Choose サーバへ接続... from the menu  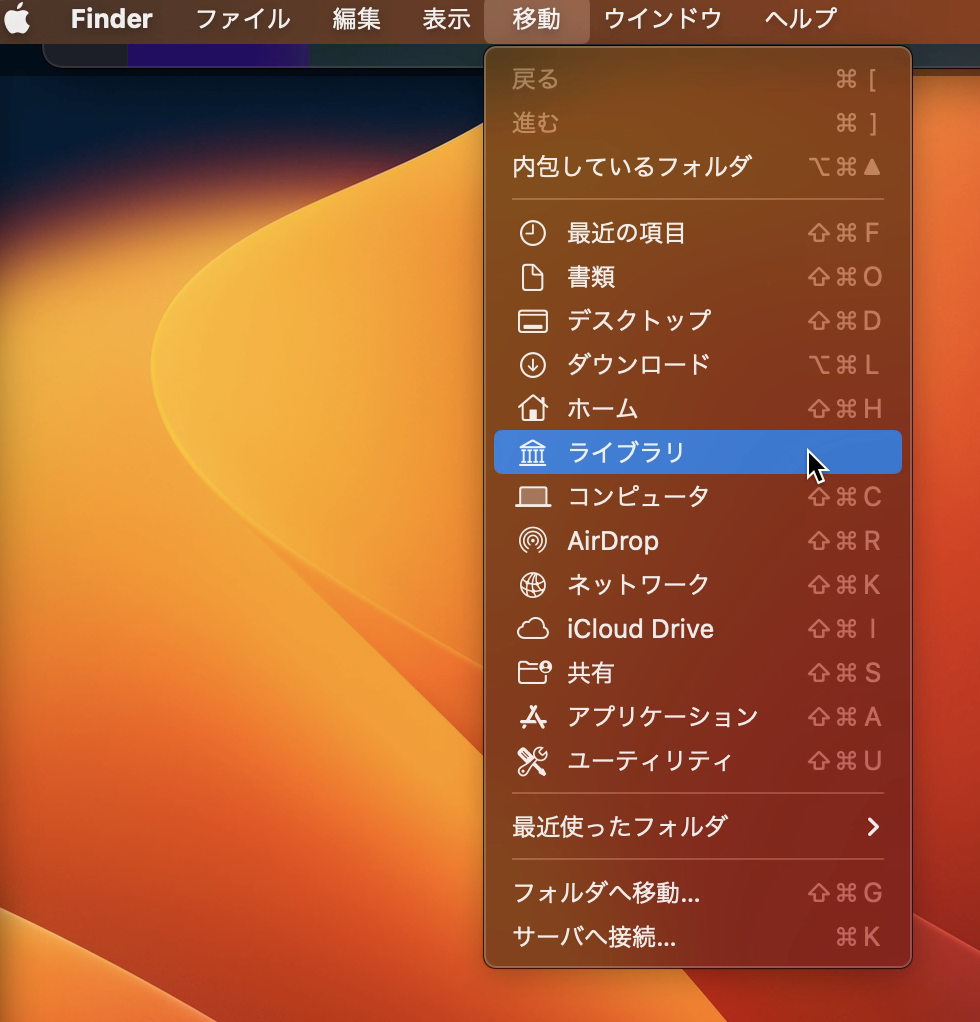[697, 937]
